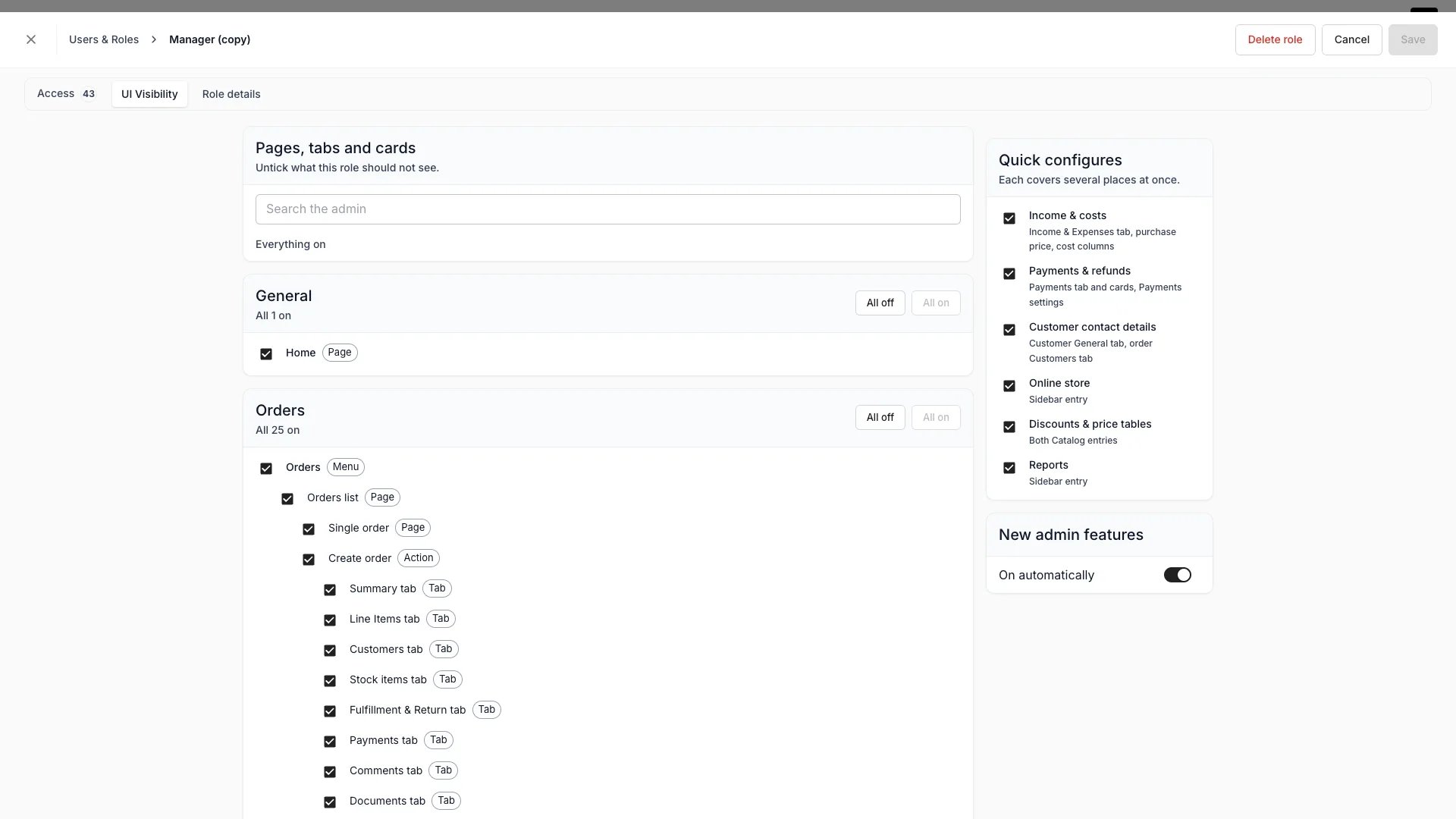Click the Action badge beside Create order

tap(419, 558)
